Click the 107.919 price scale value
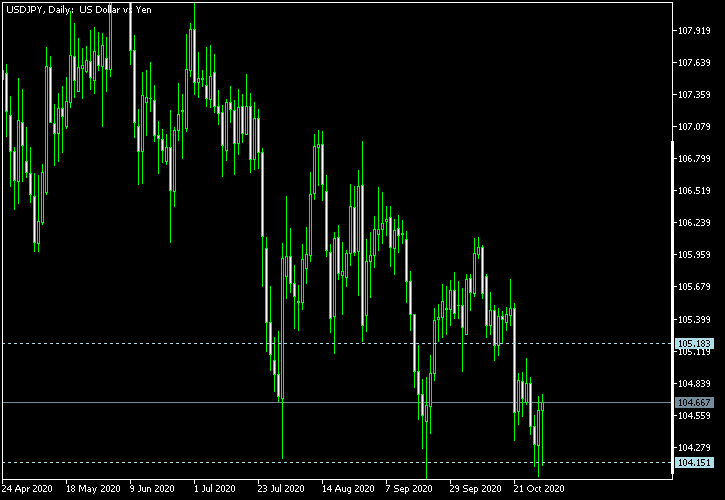 coord(694,31)
